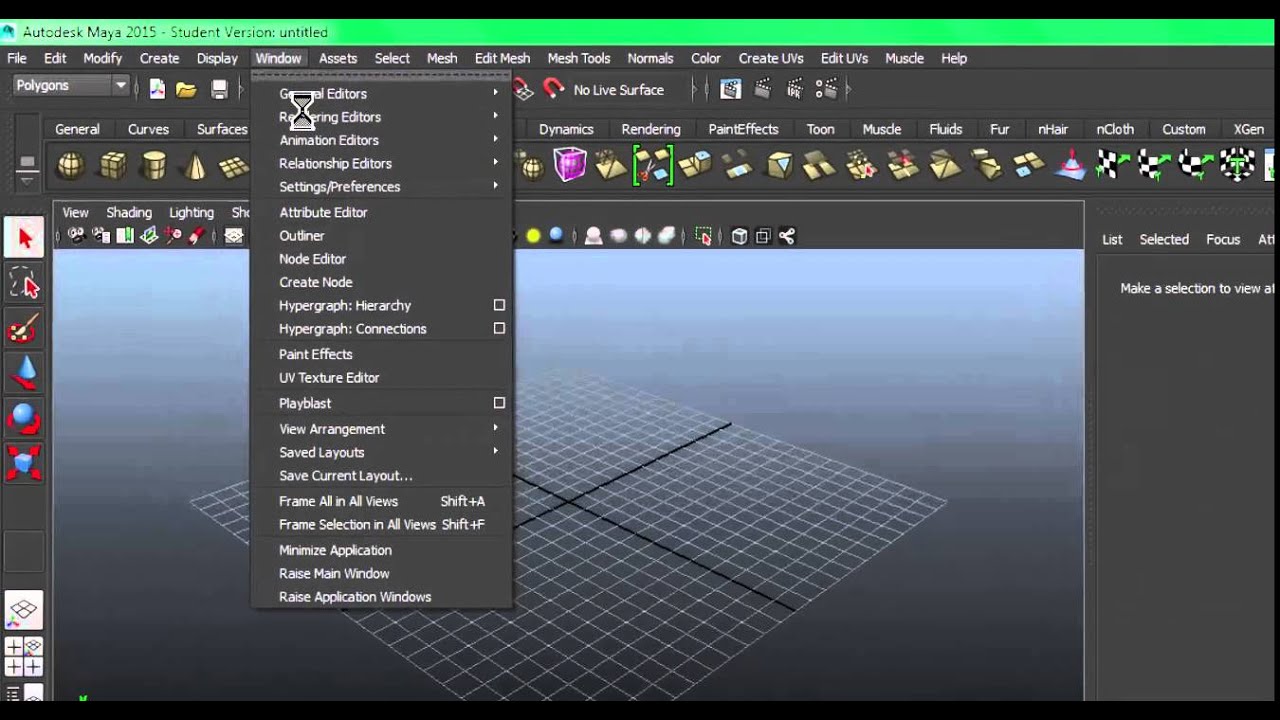
Task: Switch to the Rendering shelf tab
Action: point(650,129)
